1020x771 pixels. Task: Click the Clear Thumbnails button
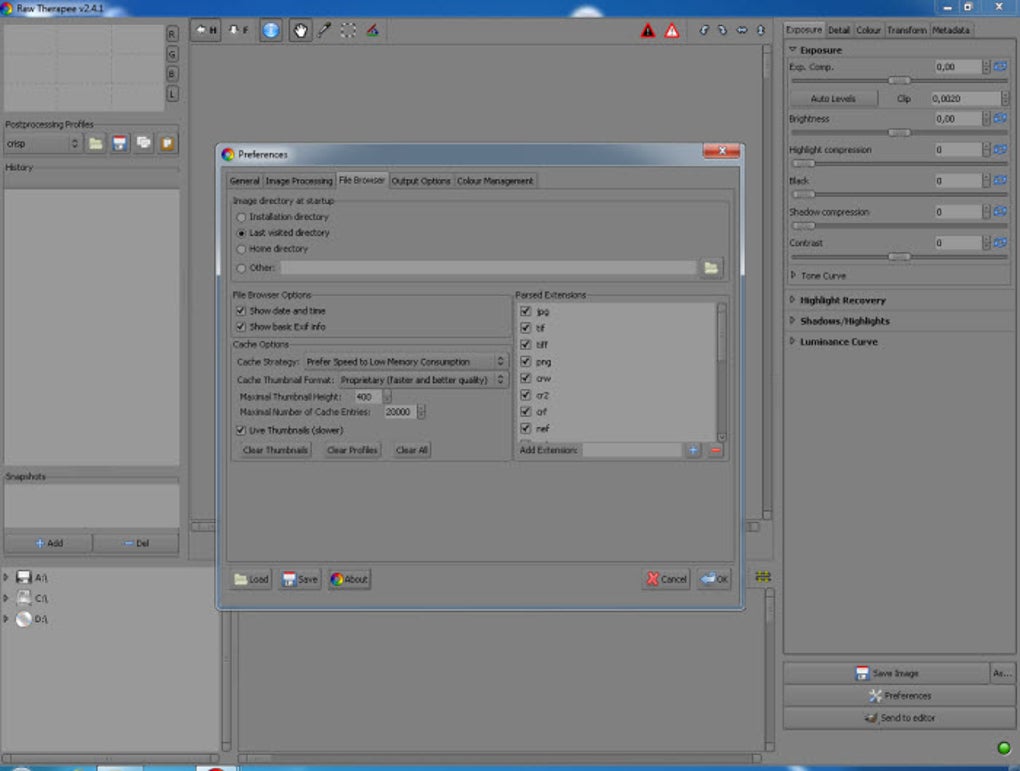[x=275, y=450]
